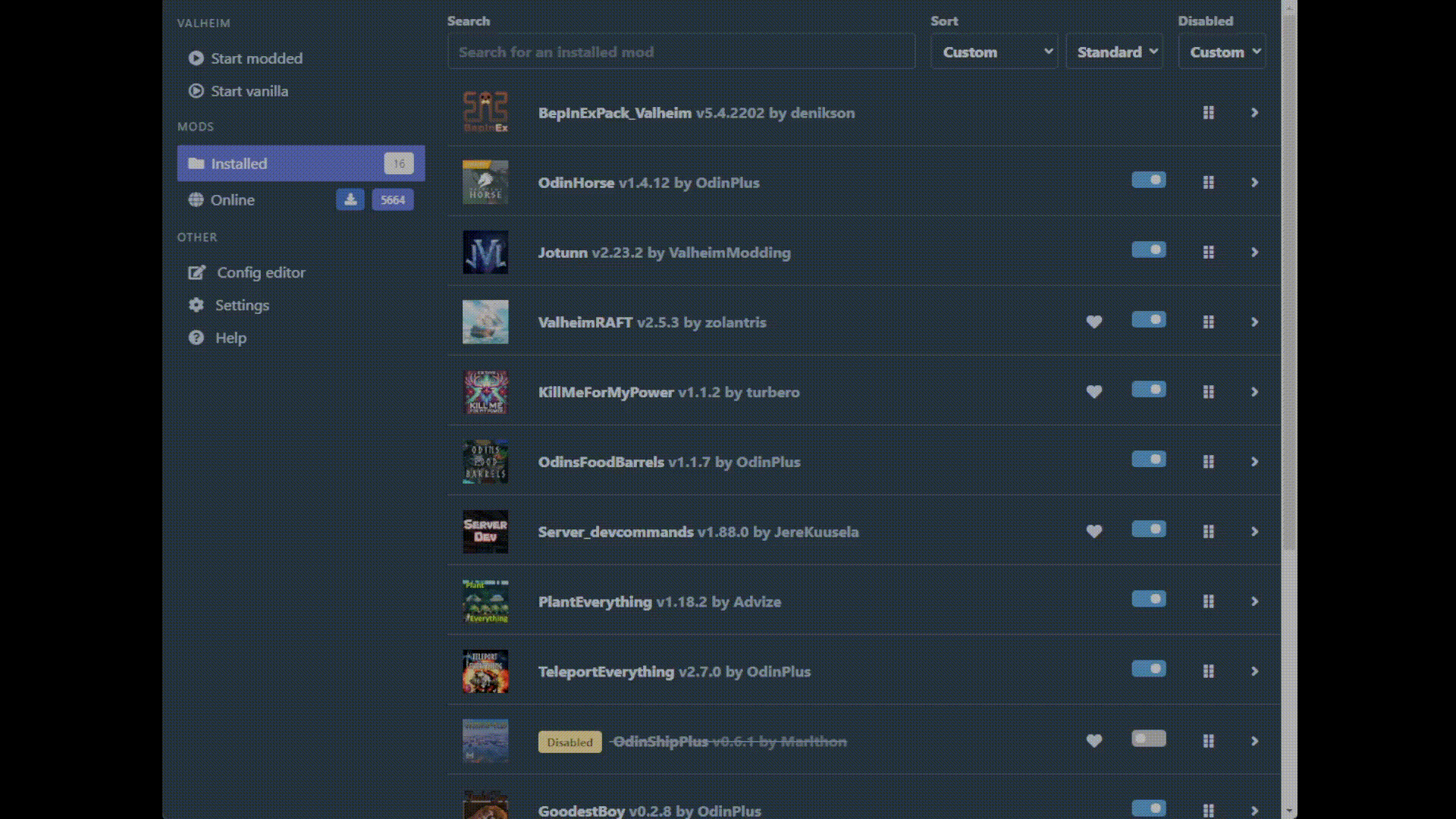Click download icon beside Online
The height and width of the screenshot is (819, 1456).
click(350, 199)
